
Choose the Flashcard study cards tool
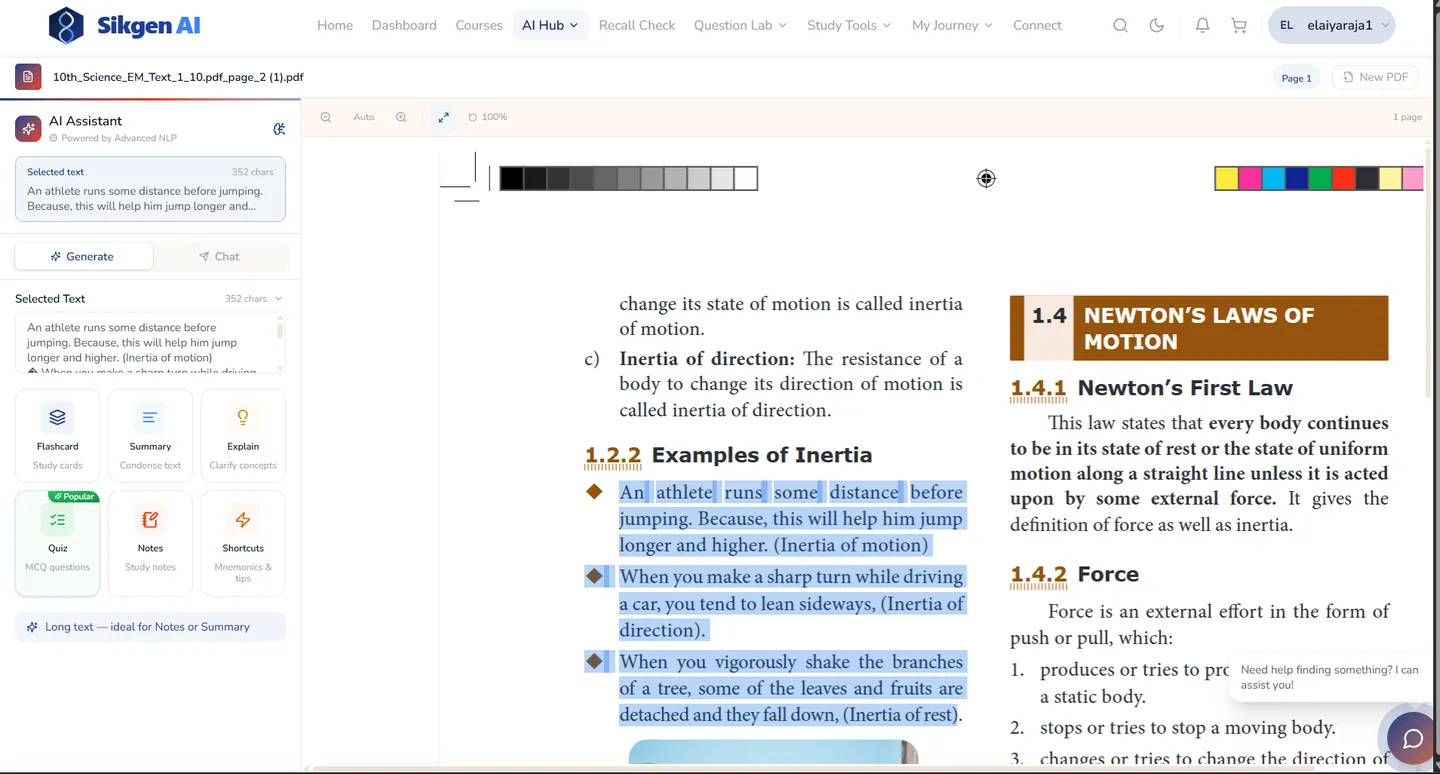(58, 436)
